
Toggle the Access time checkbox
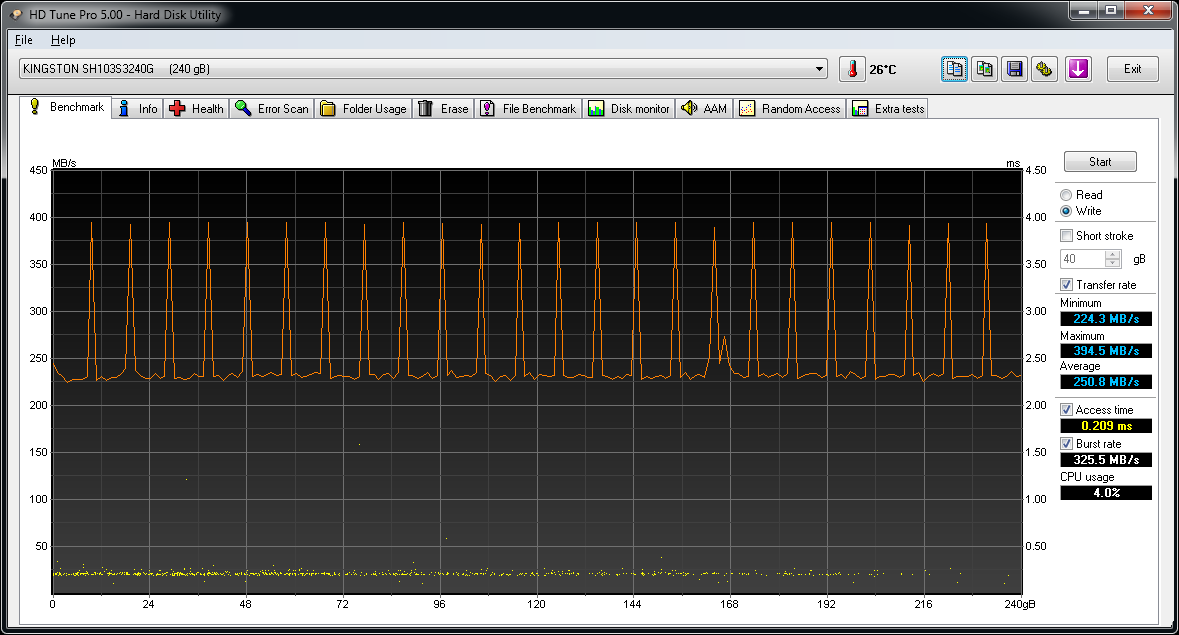[1066, 410]
